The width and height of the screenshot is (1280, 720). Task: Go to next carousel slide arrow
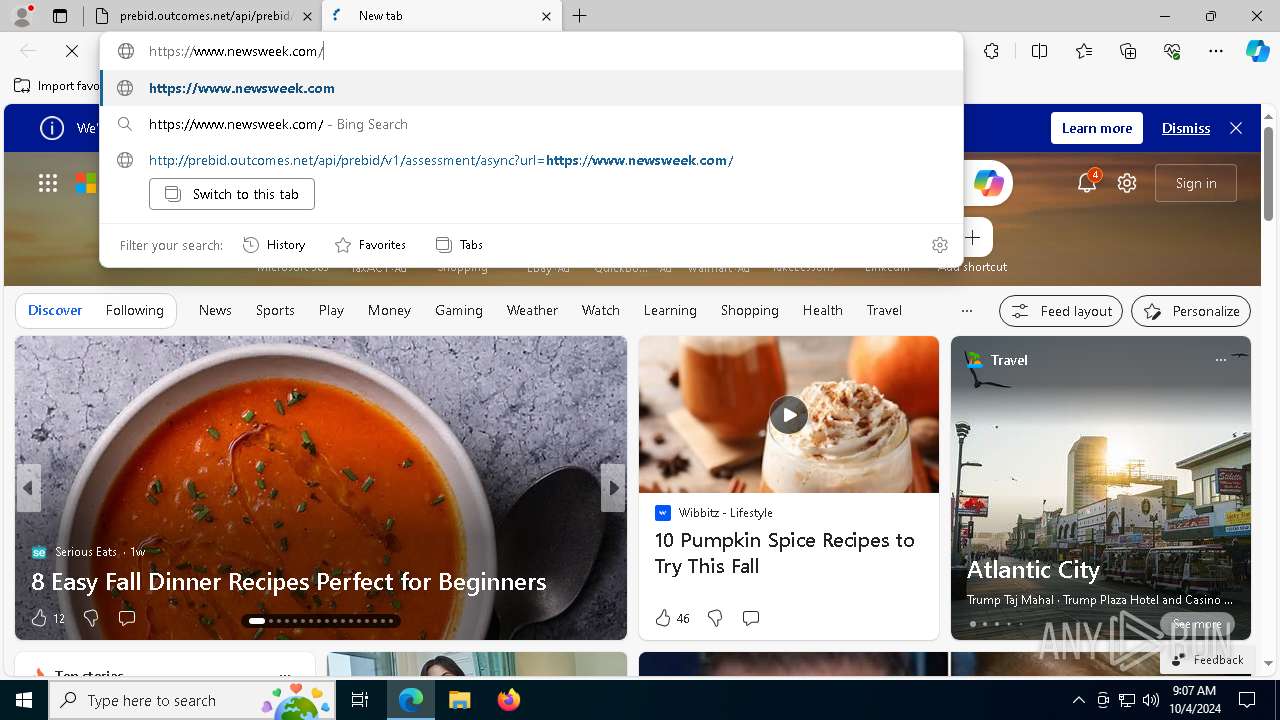click(613, 488)
